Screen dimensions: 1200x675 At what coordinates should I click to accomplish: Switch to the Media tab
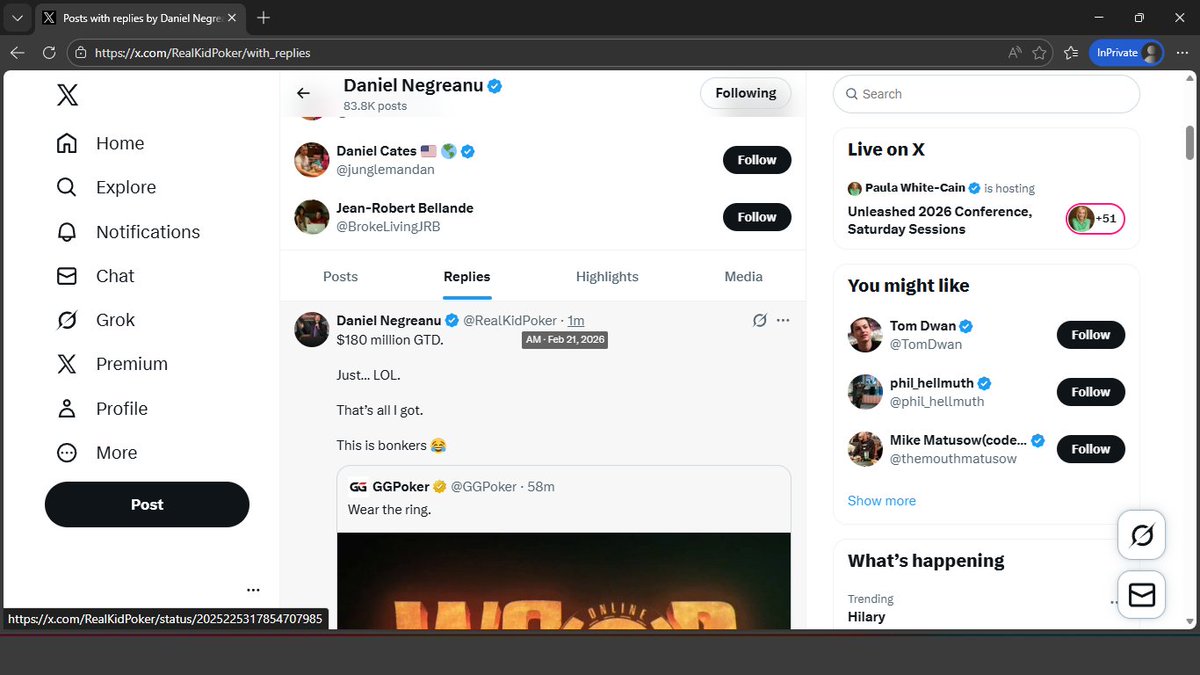coord(743,276)
